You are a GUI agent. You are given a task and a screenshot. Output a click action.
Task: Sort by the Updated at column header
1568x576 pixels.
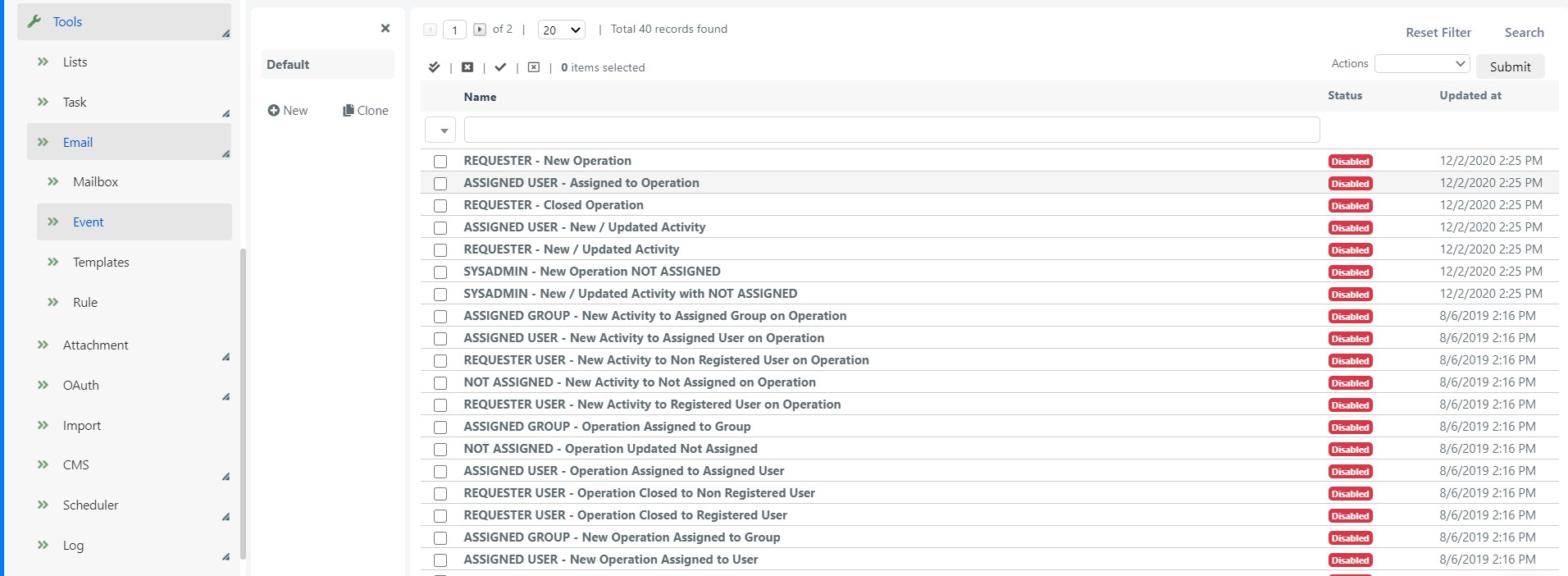[1470, 95]
